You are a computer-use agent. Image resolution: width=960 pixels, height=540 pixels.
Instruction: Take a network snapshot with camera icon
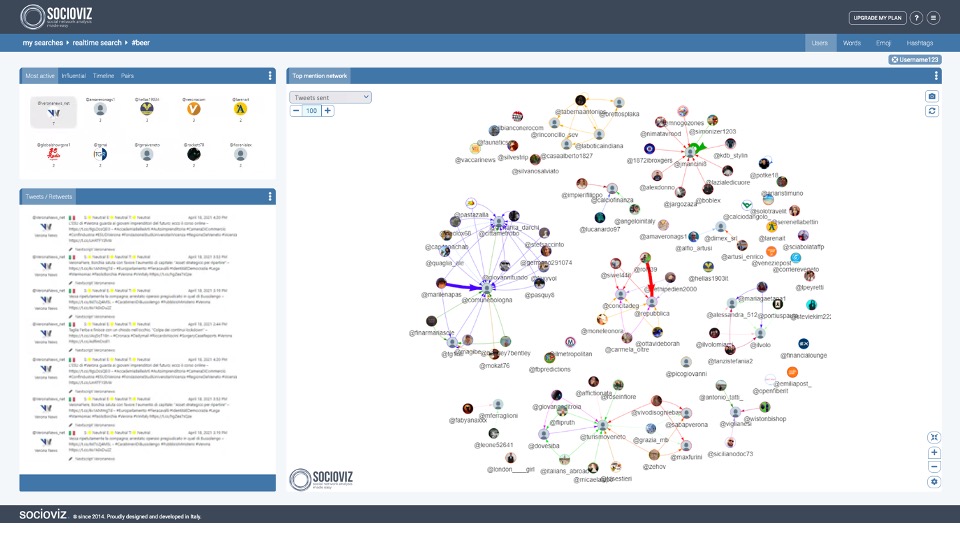[932, 96]
